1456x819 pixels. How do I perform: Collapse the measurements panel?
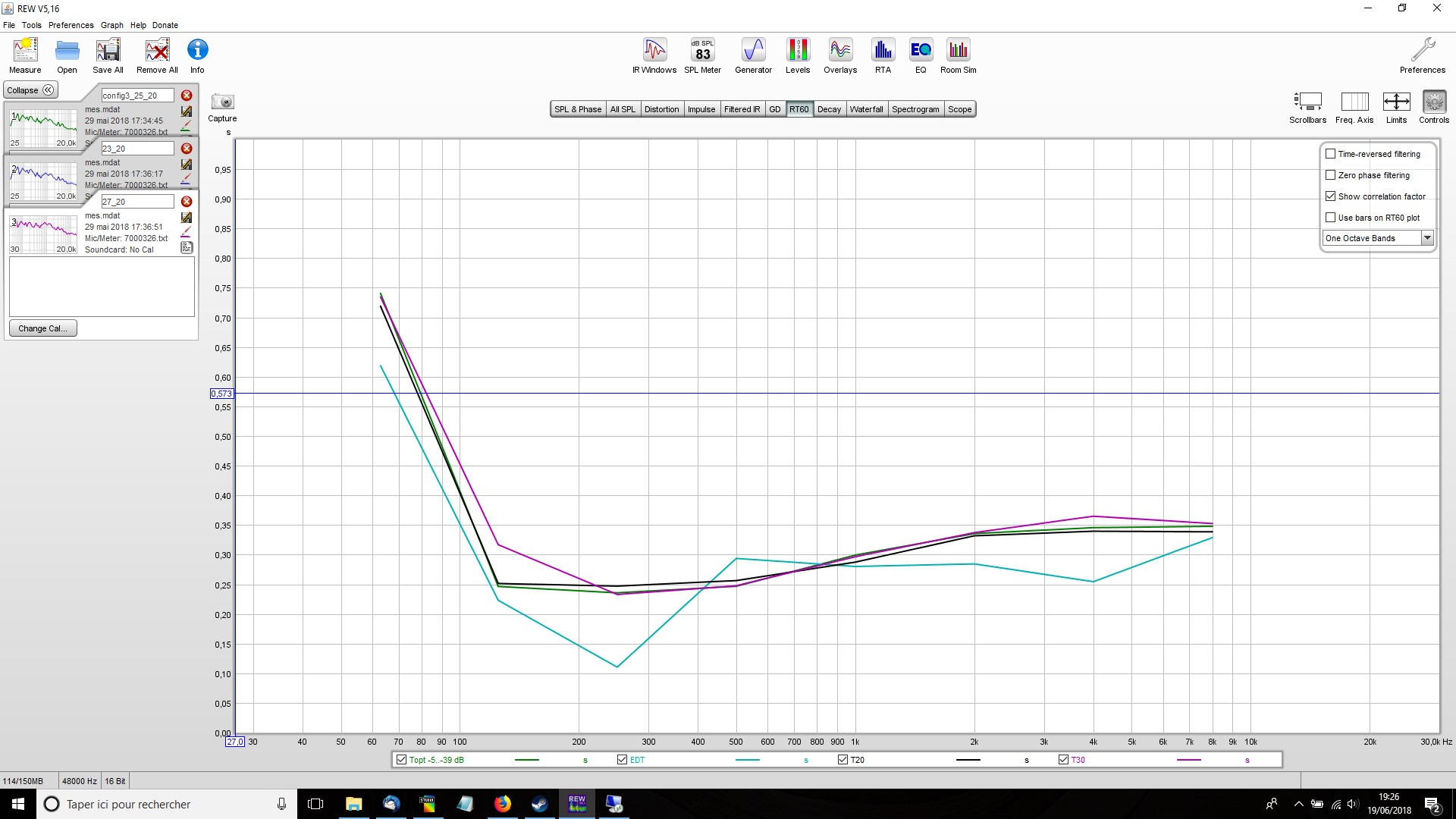tap(31, 90)
